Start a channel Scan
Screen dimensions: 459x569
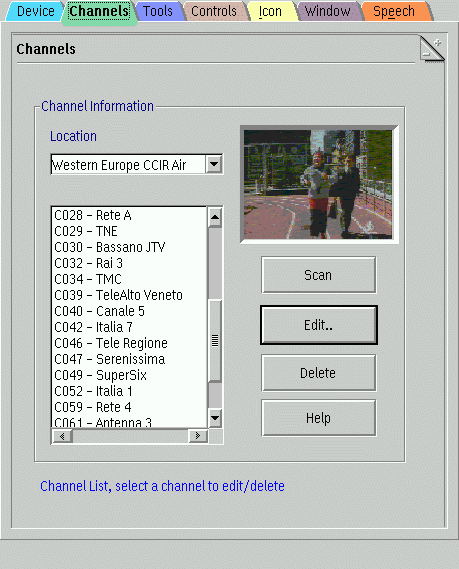coord(318,275)
